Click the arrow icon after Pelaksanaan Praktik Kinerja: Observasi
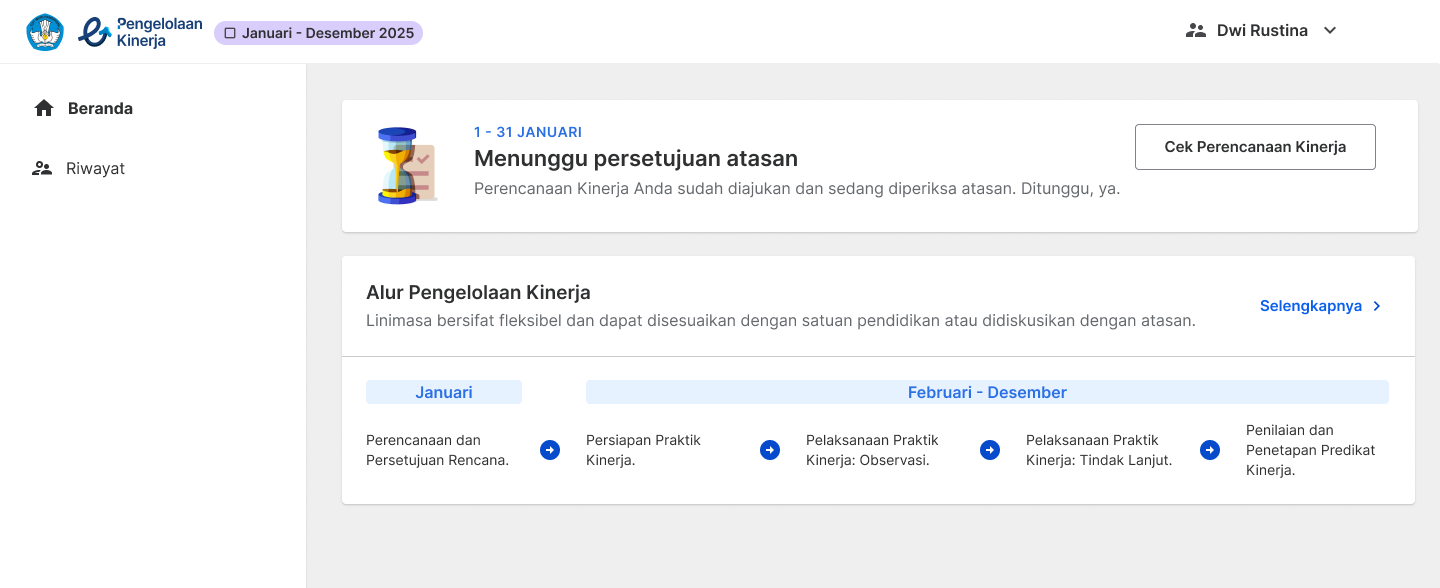1440x588 pixels. pyautogui.click(x=990, y=450)
